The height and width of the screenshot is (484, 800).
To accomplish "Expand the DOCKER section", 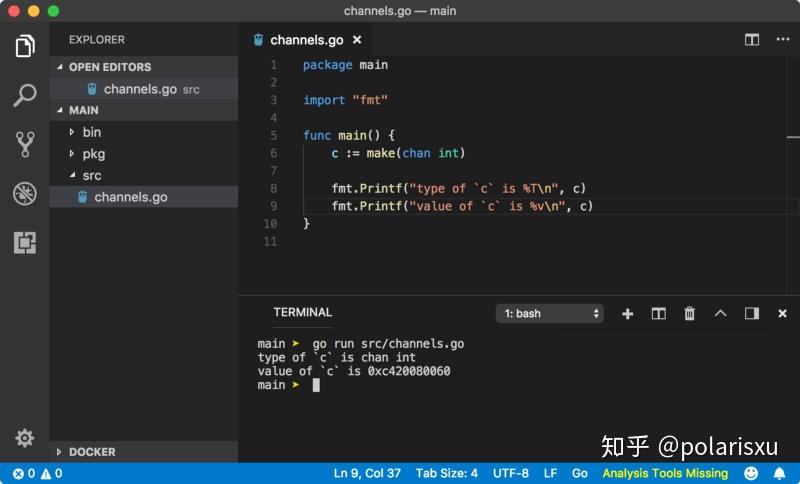I will (144, 452).
